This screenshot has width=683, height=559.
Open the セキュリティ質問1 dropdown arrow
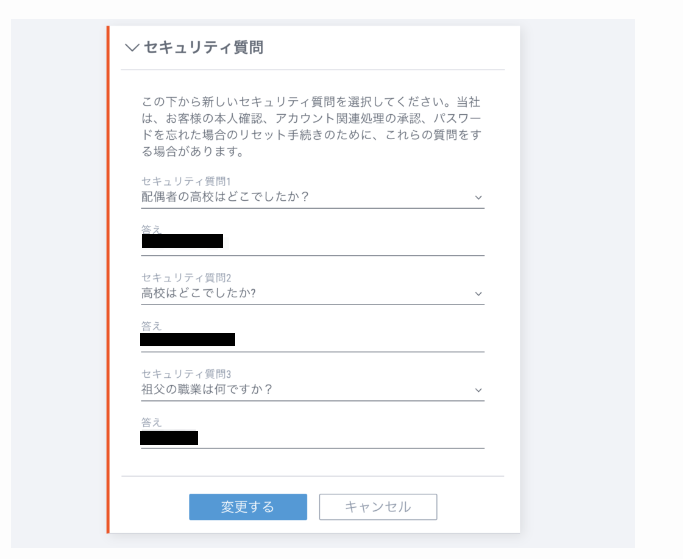478,197
